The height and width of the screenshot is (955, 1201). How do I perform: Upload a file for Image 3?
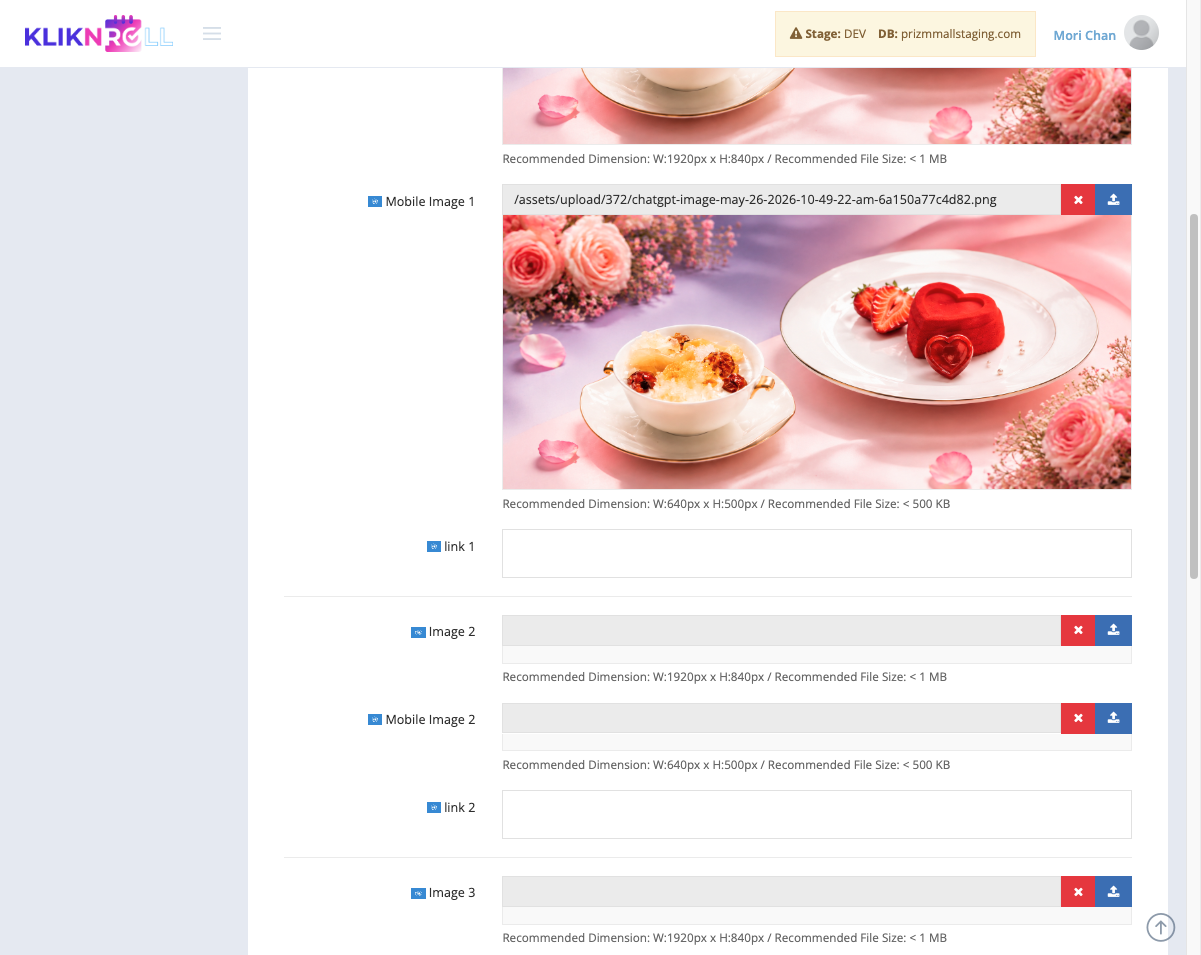click(1114, 892)
